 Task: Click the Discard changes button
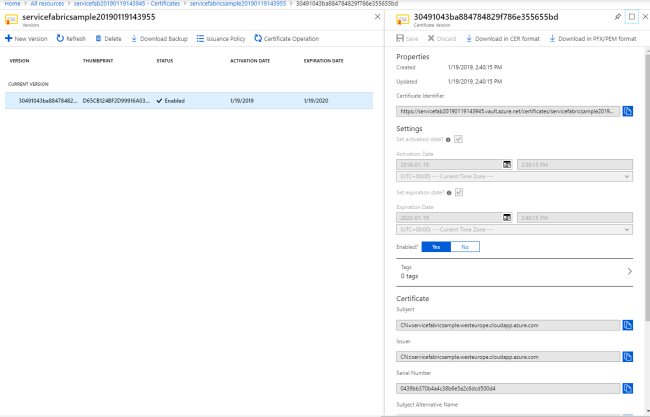click(x=442, y=39)
